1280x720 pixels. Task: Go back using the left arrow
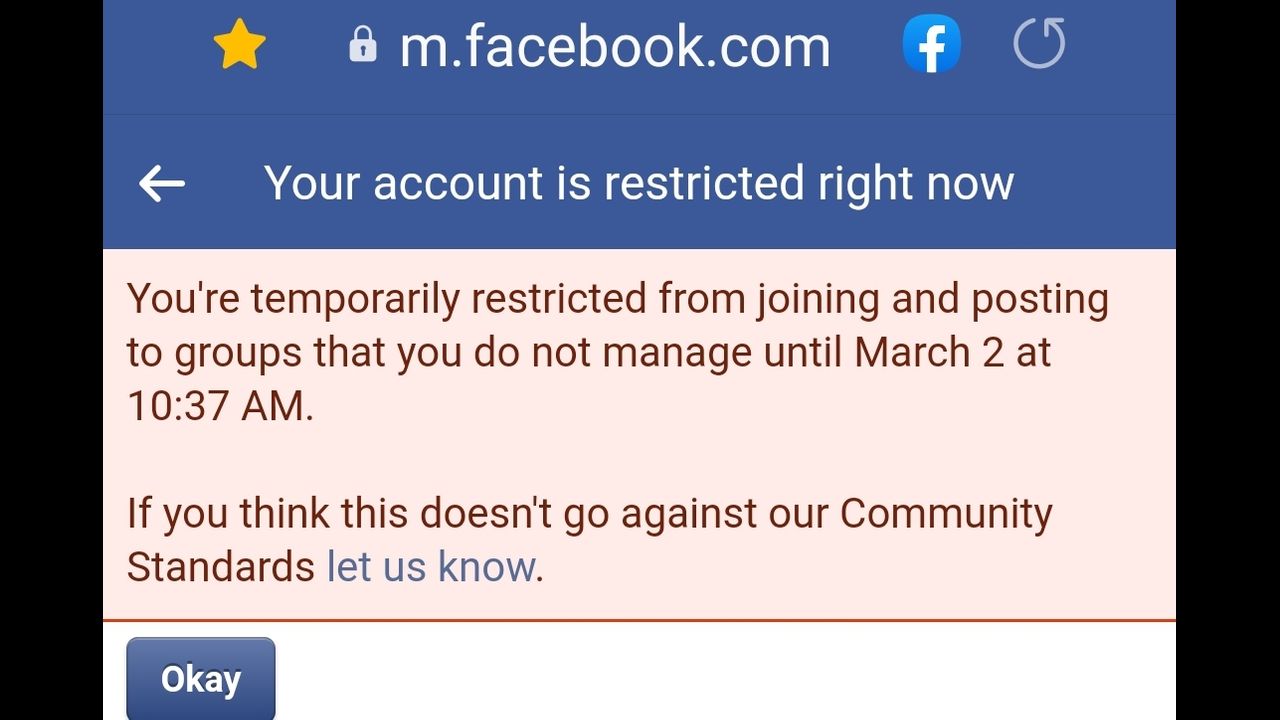pos(162,184)
